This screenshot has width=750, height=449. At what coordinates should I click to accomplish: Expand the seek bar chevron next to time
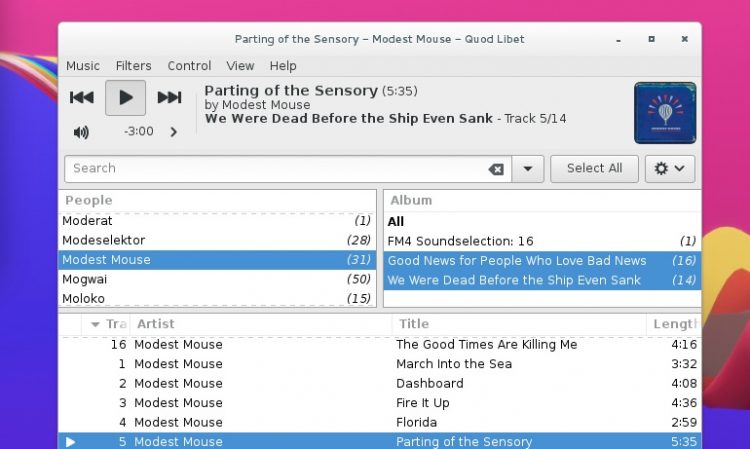pyautogui.click(x=174, y=132)
